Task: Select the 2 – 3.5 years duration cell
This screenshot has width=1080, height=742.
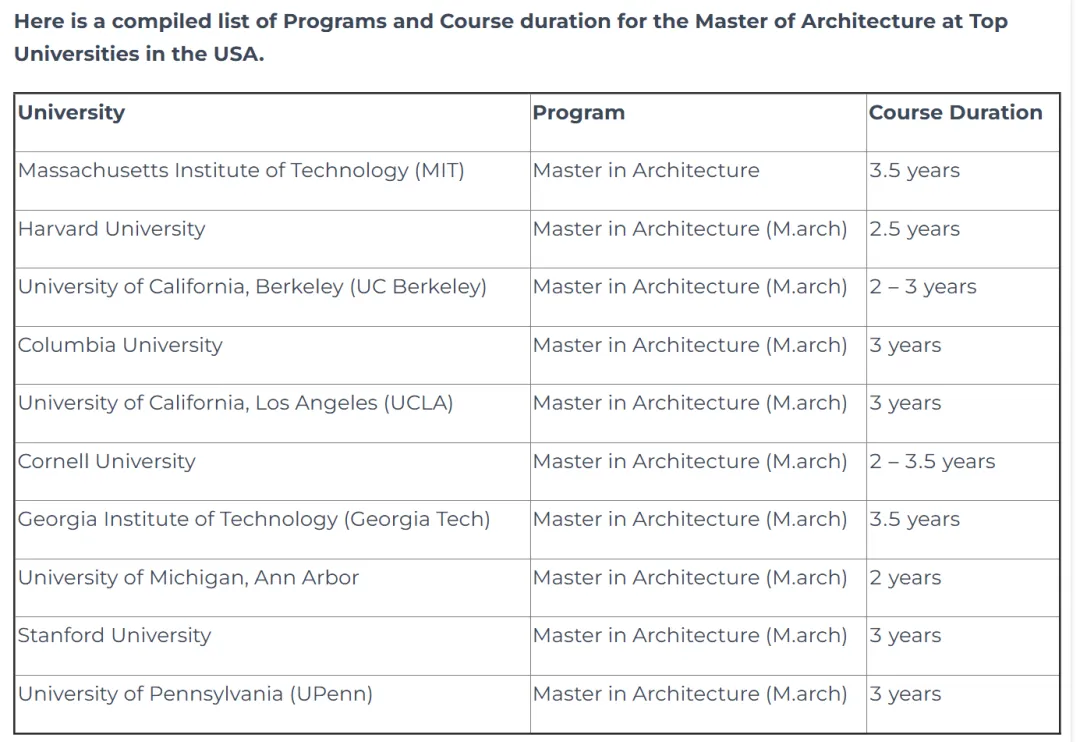Action: pyautogui.click(x=932, y=461)
